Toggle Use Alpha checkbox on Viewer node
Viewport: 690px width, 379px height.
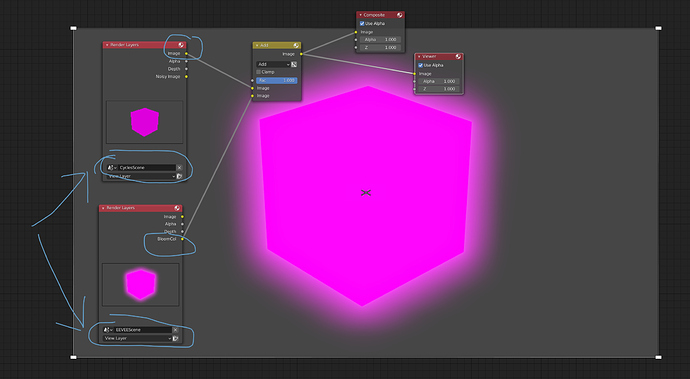(420, 65)
